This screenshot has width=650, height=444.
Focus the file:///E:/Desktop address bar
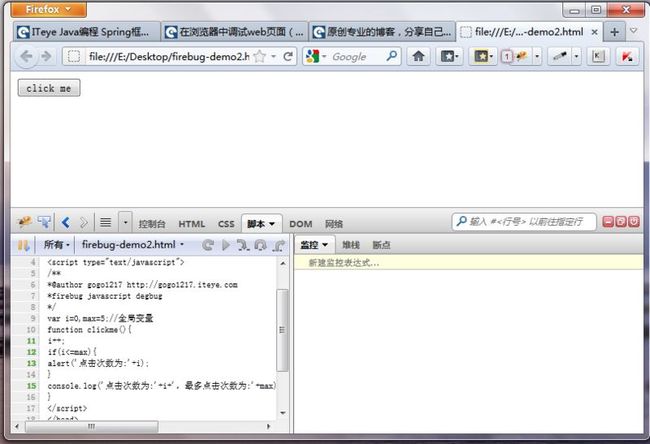(168, 56)
